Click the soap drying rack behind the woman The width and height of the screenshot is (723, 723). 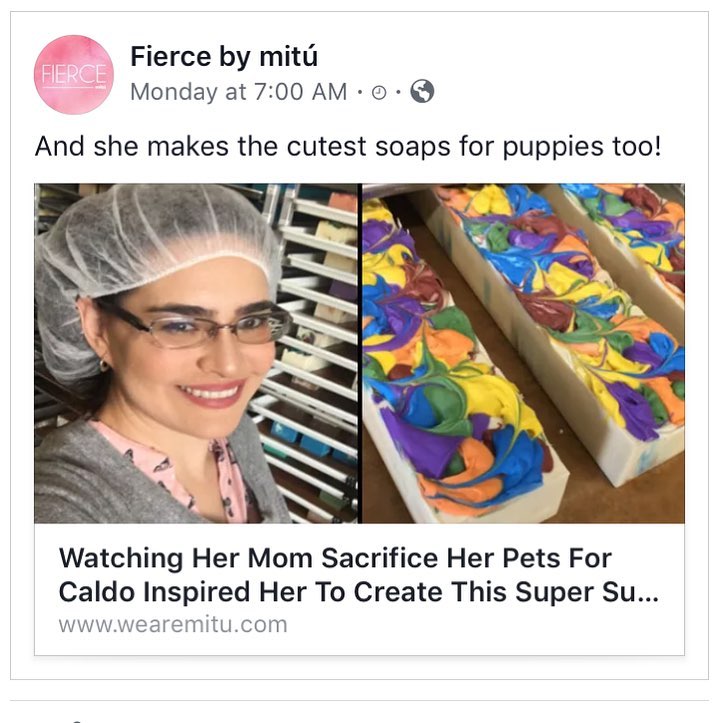[315, 330]
